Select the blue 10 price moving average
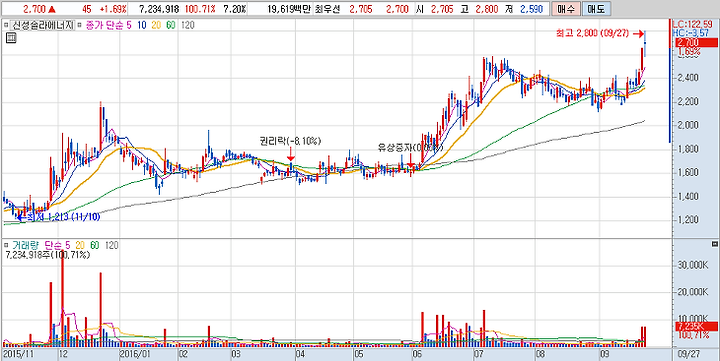 (141, 26)
